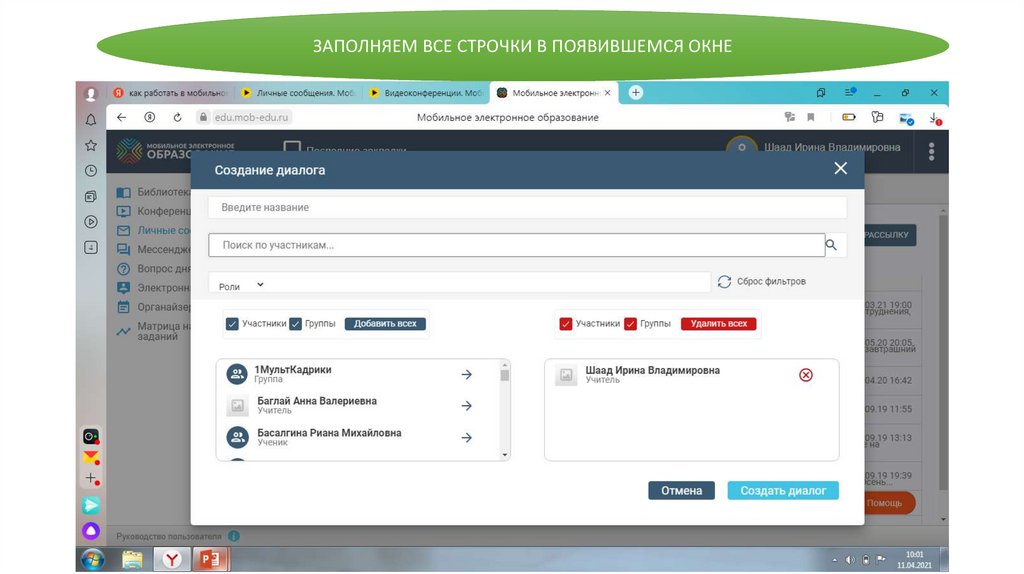The width and height of the screenshot is (1024, 574).
Task: Open Матрица назначения заданий menu item
Action: coord(153,331)
